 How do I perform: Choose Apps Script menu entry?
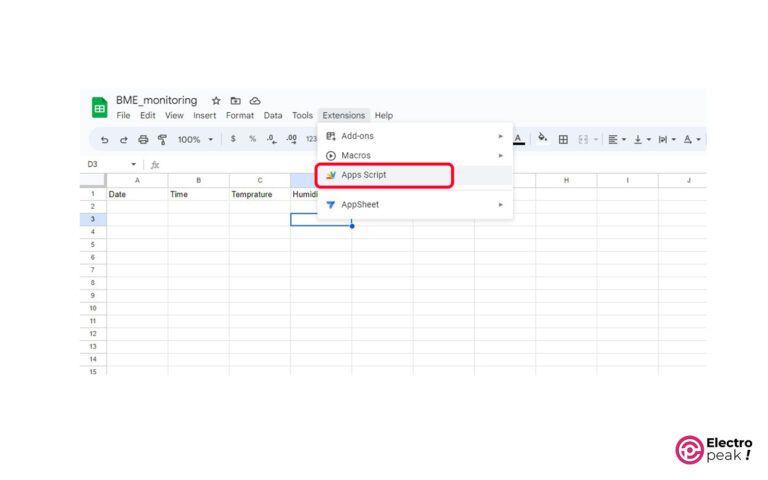(x=414, y=175)
